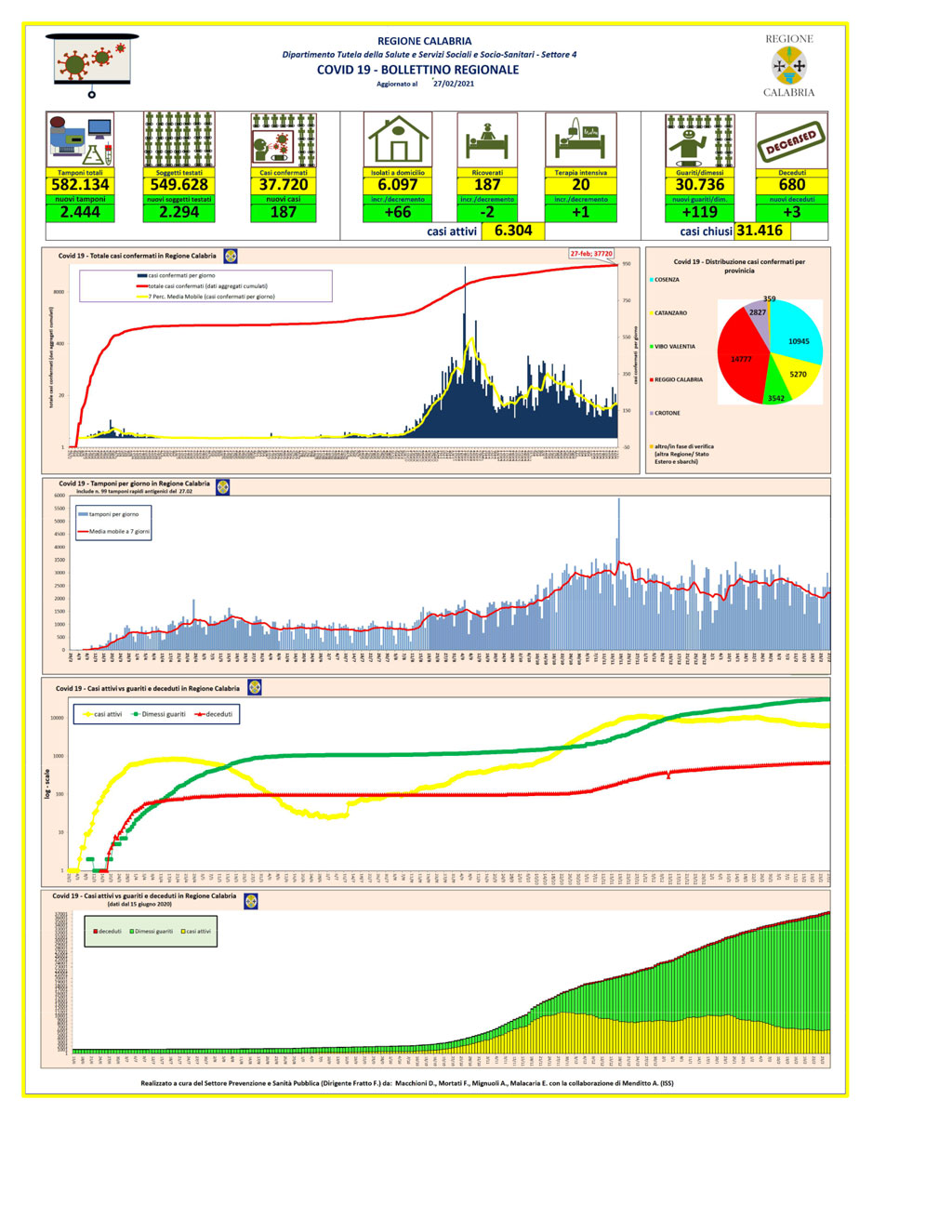
Task: Click the green VIBO VALENTIA legend swatch
Action: [x=652, y=347]
